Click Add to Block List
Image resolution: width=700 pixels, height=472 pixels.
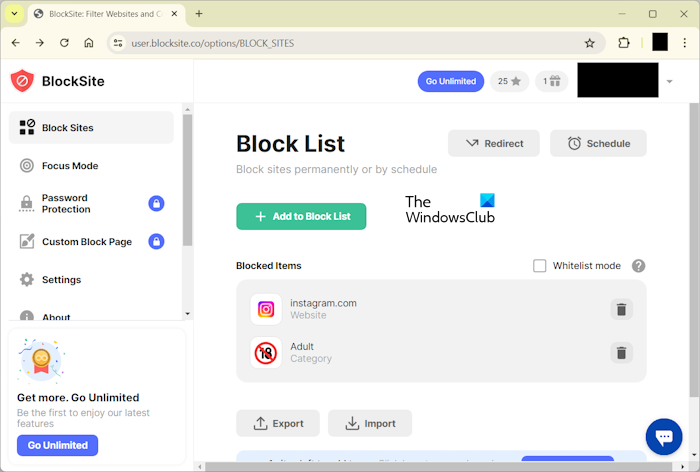click(x=301, y=217)
